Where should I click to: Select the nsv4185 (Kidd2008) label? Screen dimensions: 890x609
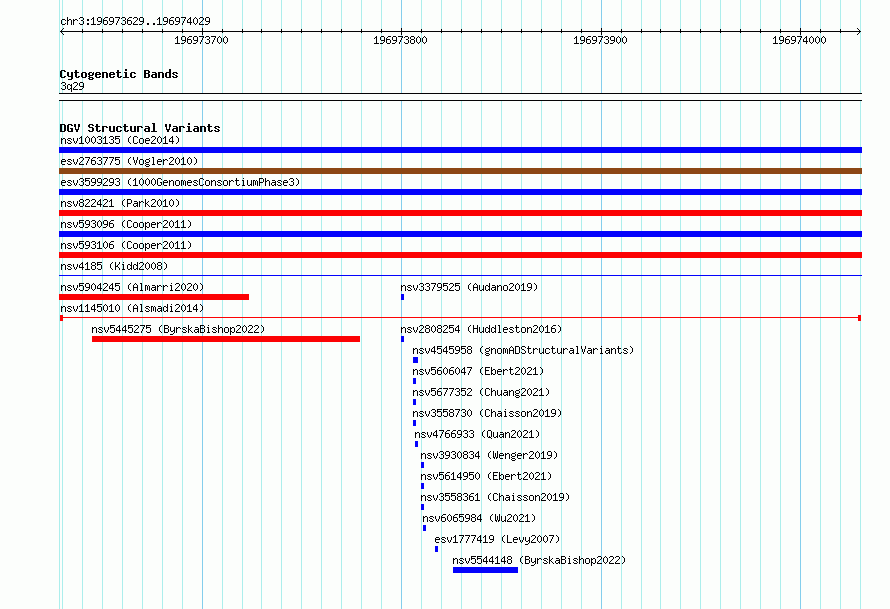[x=114, y=266]
